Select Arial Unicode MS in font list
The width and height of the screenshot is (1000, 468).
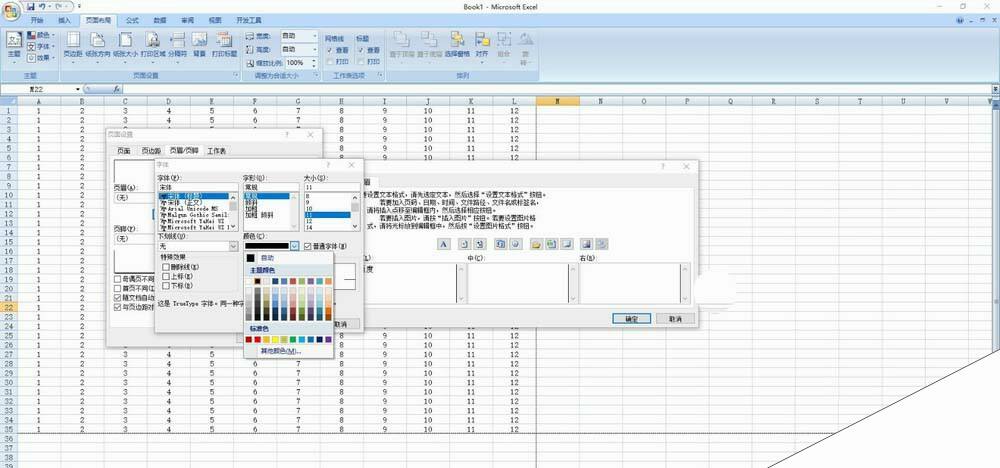193,208
